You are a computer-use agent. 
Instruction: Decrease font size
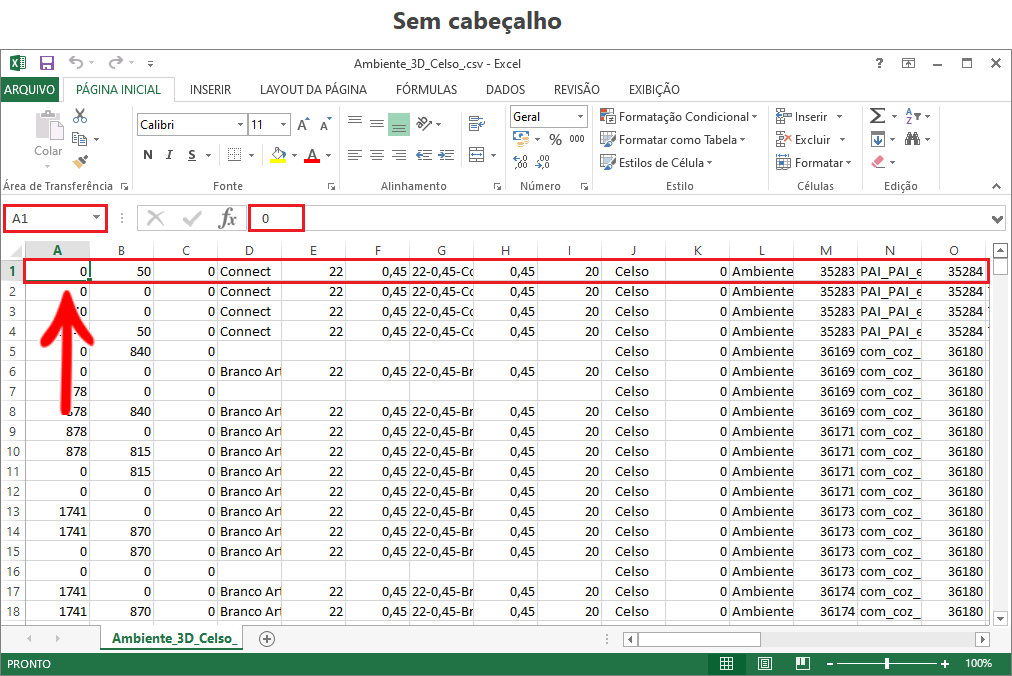click(x=325, y=125)
